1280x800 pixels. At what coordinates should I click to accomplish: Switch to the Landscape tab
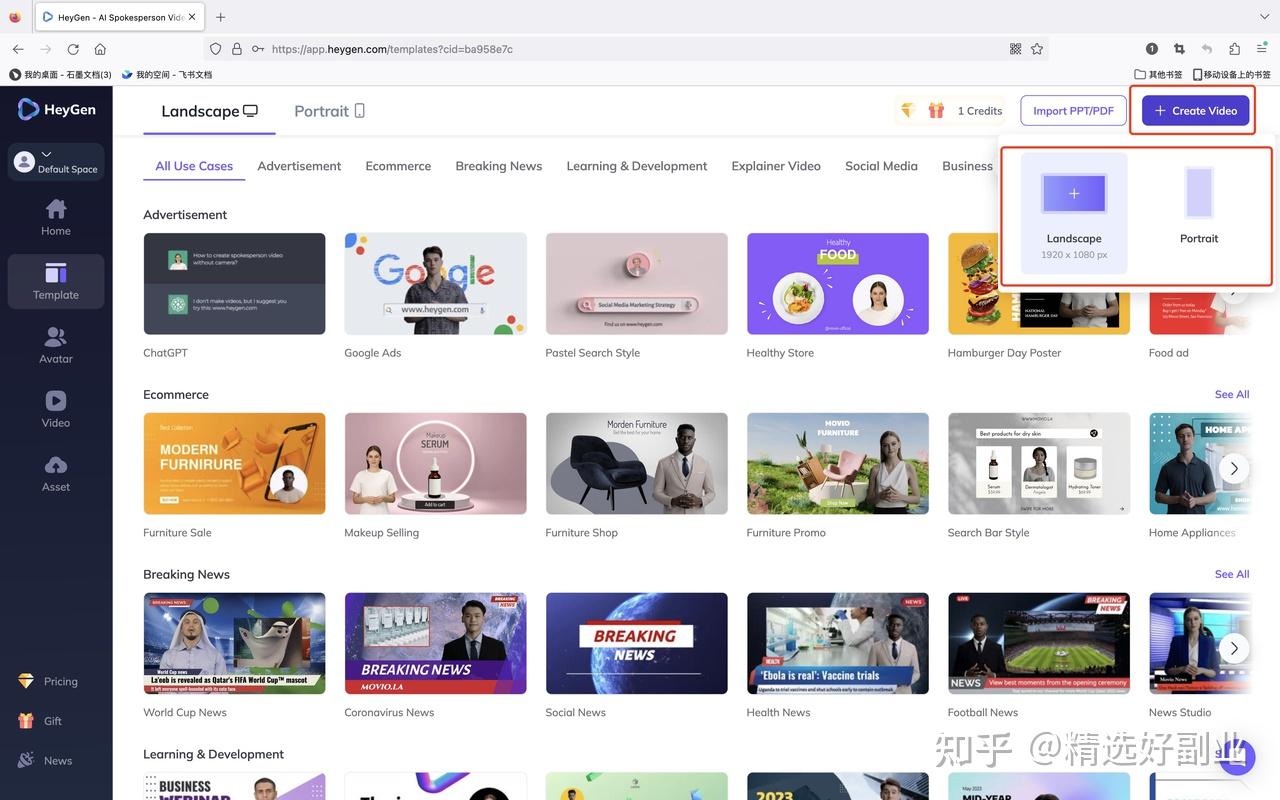coord(209,111)
